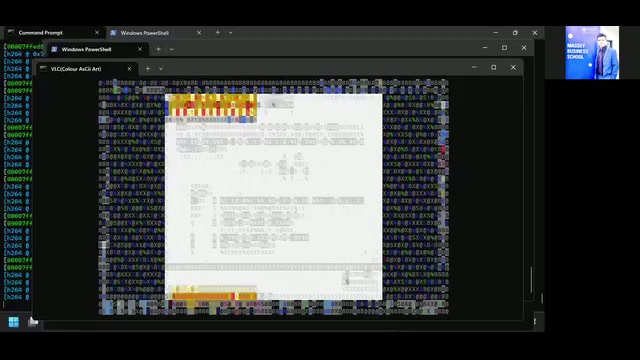Close the VLC(Colour AsCii Art) tab
640x360 pixels.
129,69
